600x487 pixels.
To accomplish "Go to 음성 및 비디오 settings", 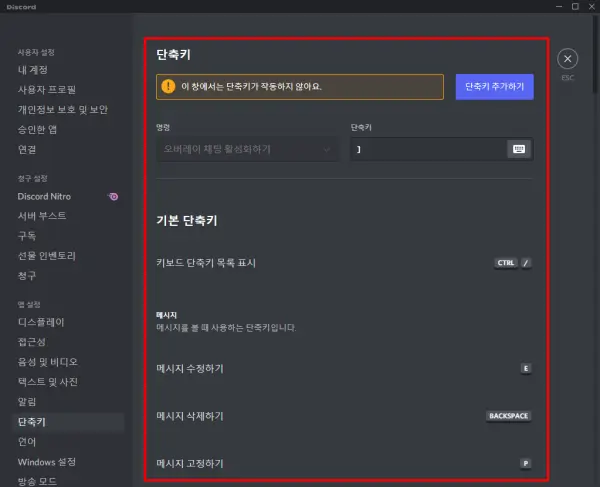I will [x=48, y=362].
